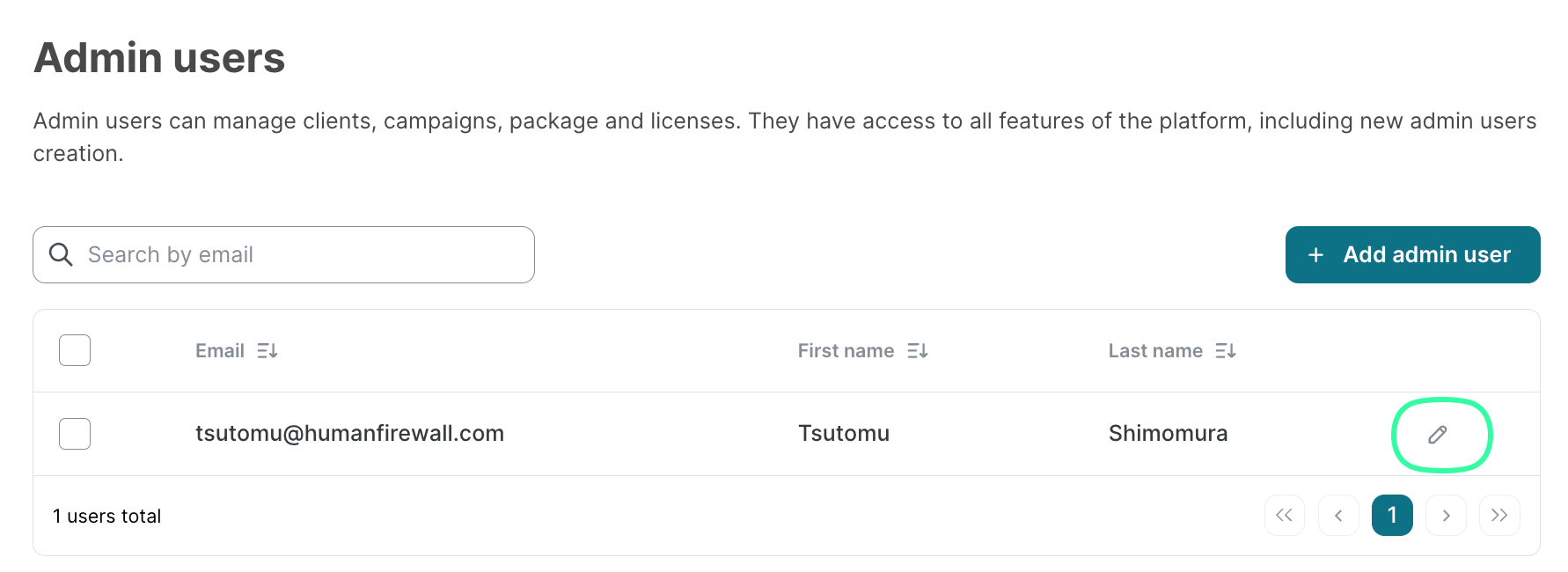The width and height of the screenshot is (1568, 572).
Task: Click the Email column sort icon
Action: coord(267,351)
